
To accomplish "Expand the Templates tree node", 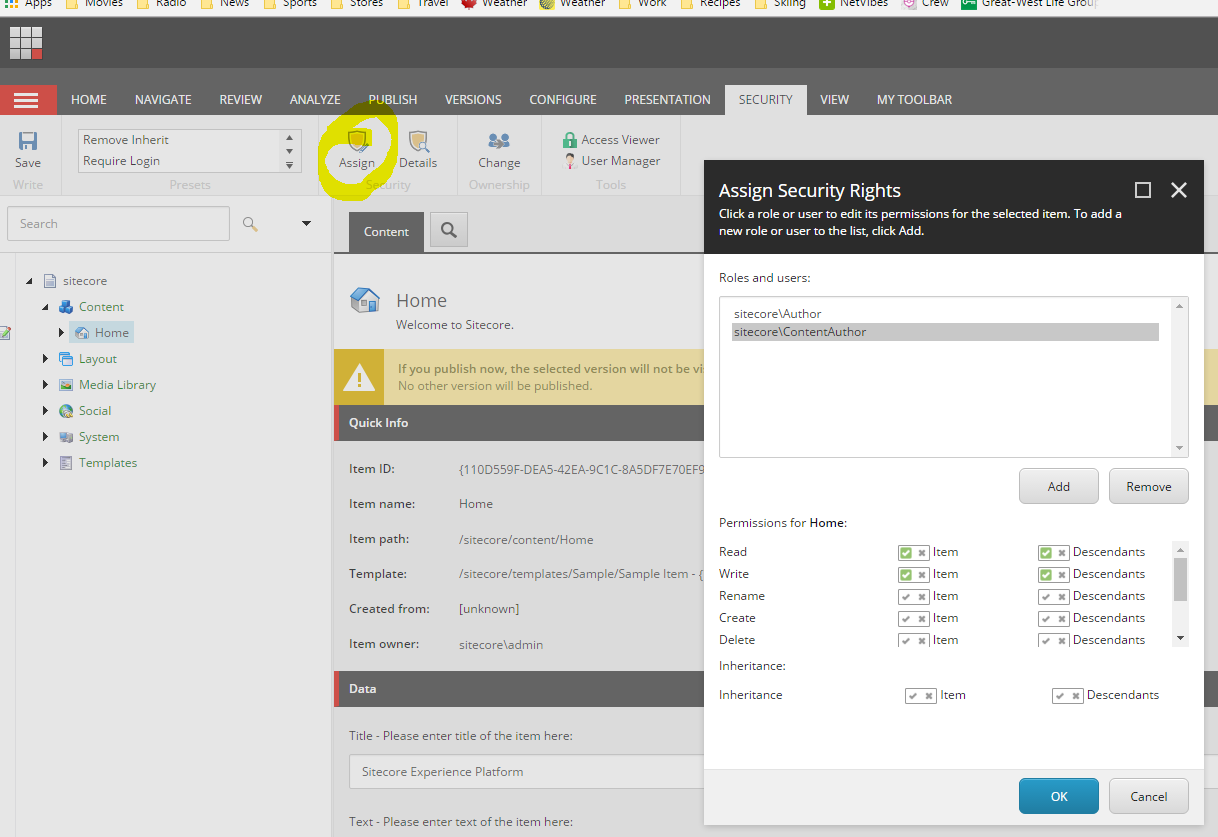I will (x=45, y=463).
